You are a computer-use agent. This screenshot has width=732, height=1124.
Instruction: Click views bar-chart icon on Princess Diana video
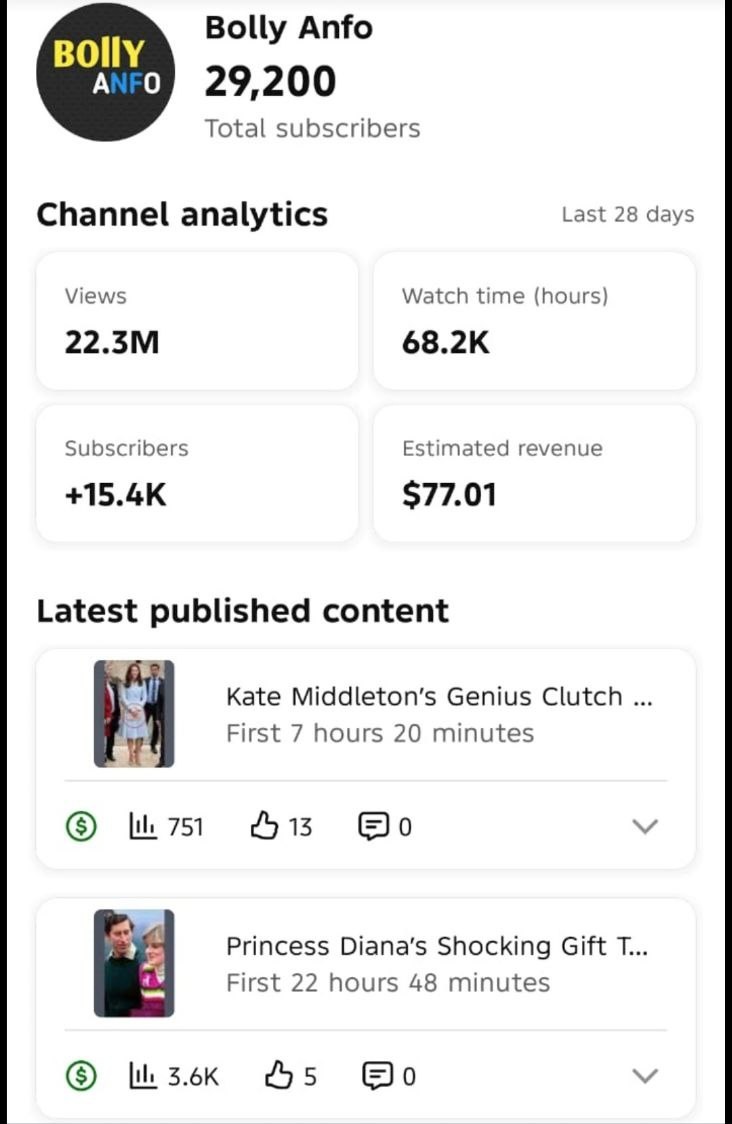pos(142,1076)
